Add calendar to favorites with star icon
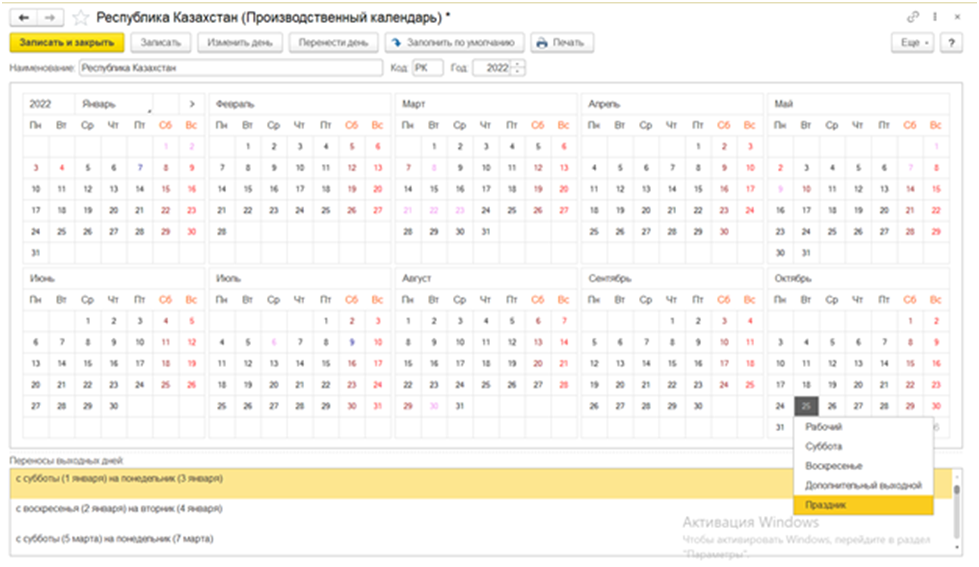The height and width of the screenshot is (567, 979). click(81, 18)
